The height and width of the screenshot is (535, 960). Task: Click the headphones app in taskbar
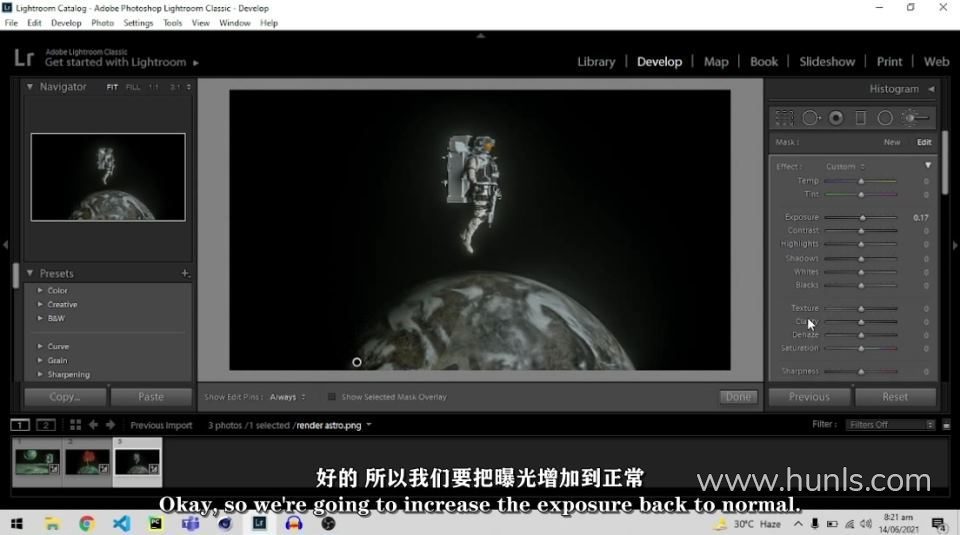point(294,523)
